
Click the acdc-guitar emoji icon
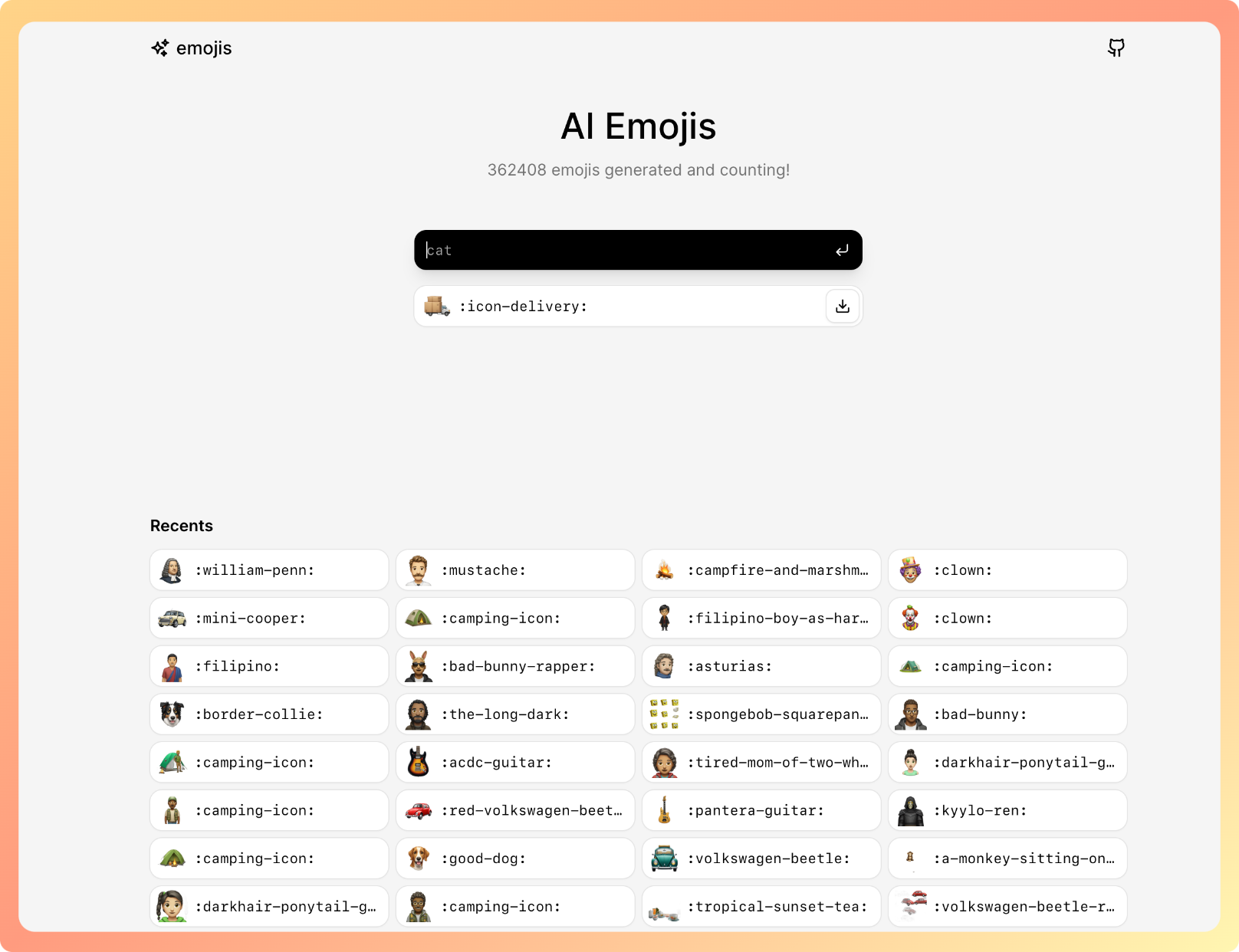tap(418, 763)
